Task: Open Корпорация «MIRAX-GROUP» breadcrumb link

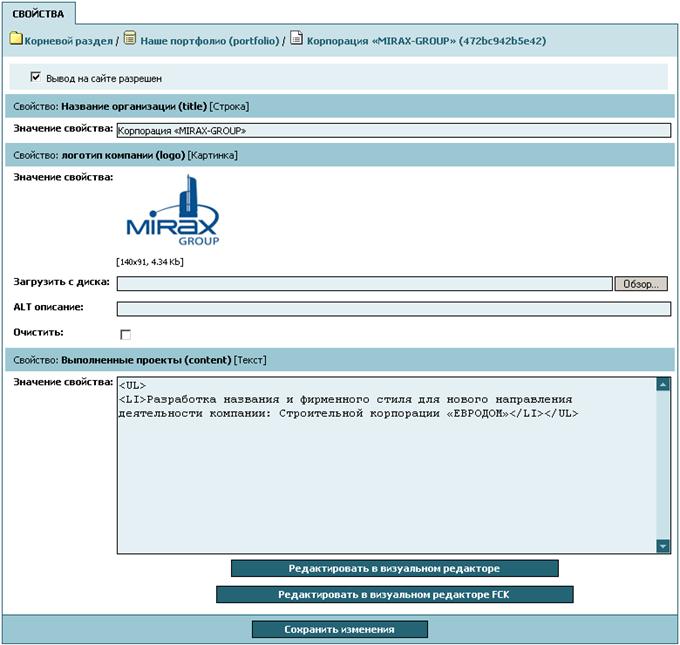Action: pos(426,41)
